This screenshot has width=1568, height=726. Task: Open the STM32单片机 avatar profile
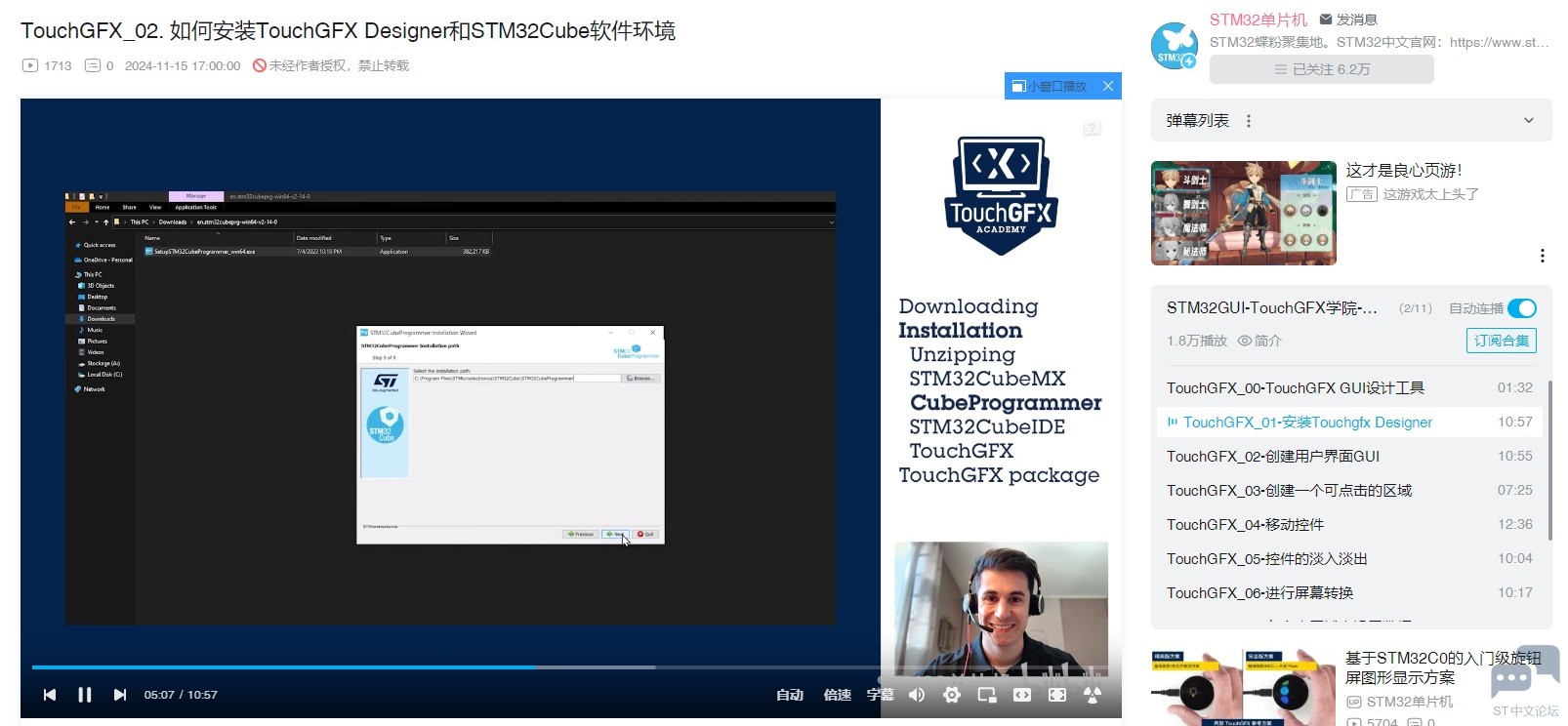pos(1174,46)
